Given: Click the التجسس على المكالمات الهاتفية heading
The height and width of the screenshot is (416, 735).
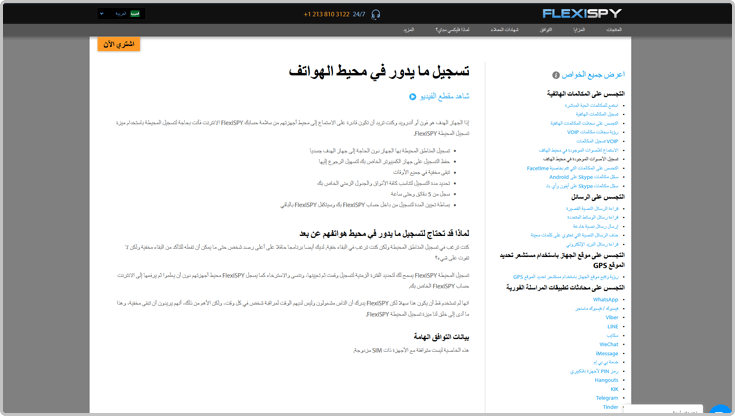Looking at the screenshot, I should pos(585,94).
